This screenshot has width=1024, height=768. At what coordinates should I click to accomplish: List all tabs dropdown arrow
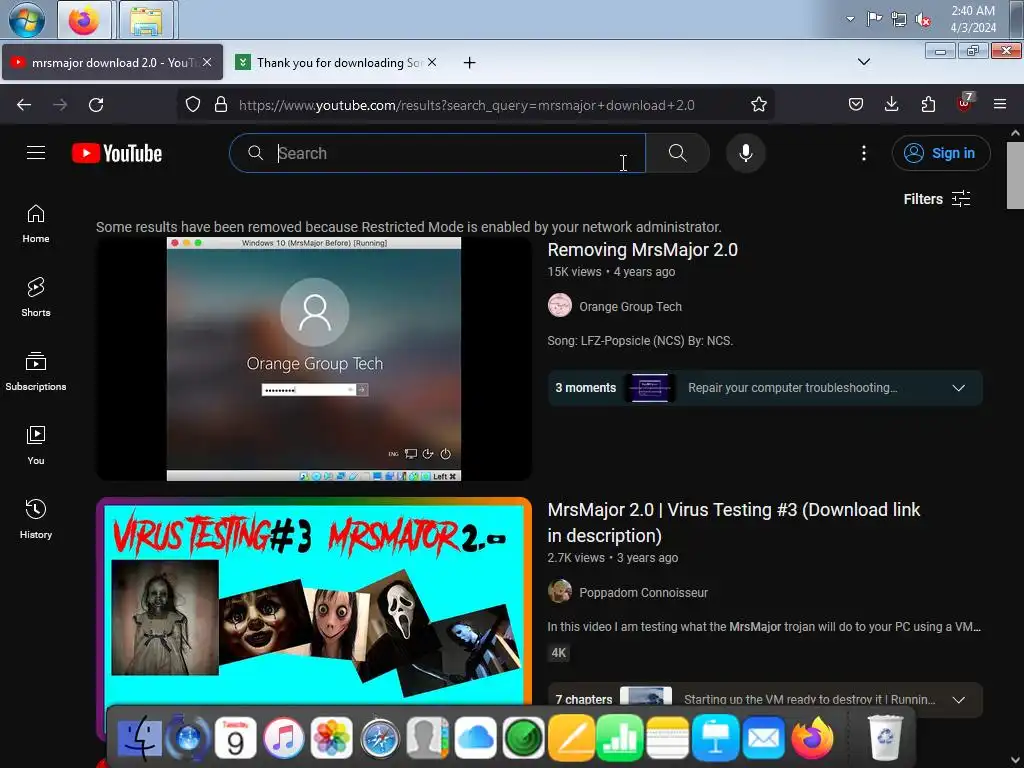tap(863, 62)
